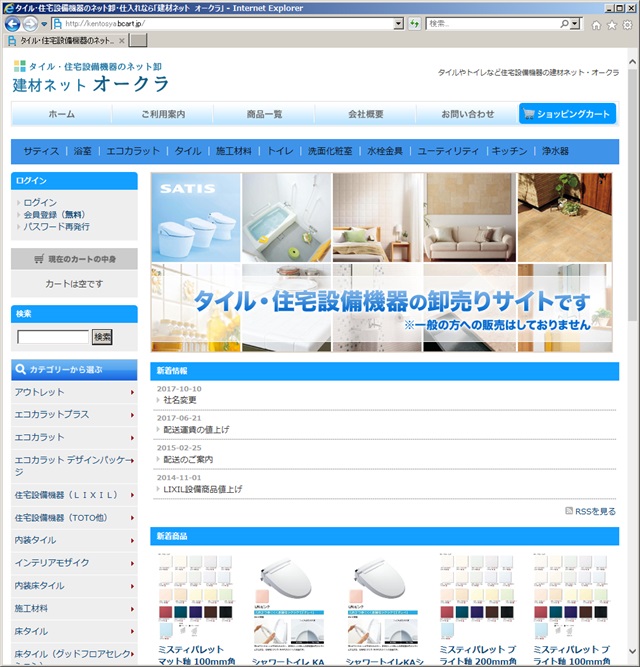640x667 pixels.
Task: Click the SATIS toilet banner image
Action: coord(196,217)
